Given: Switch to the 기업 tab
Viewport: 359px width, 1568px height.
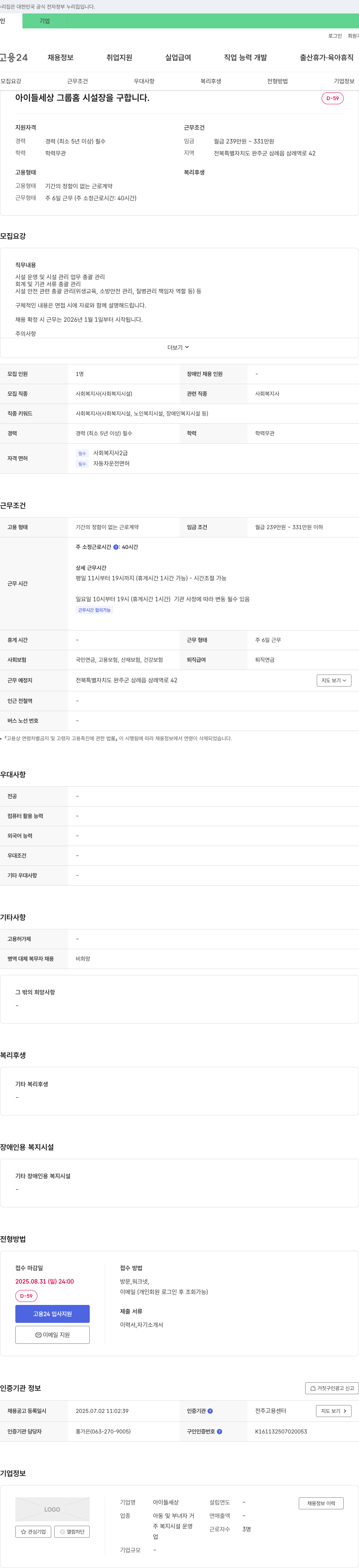Looking at the screenshot, I should 45,21.
